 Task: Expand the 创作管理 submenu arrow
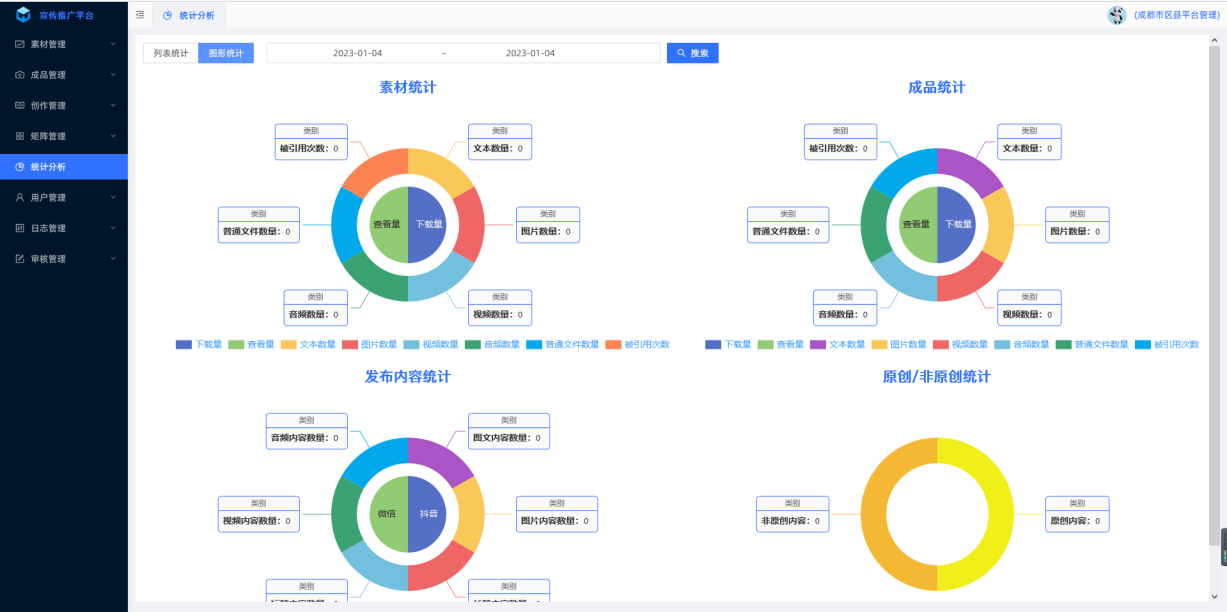113,105
